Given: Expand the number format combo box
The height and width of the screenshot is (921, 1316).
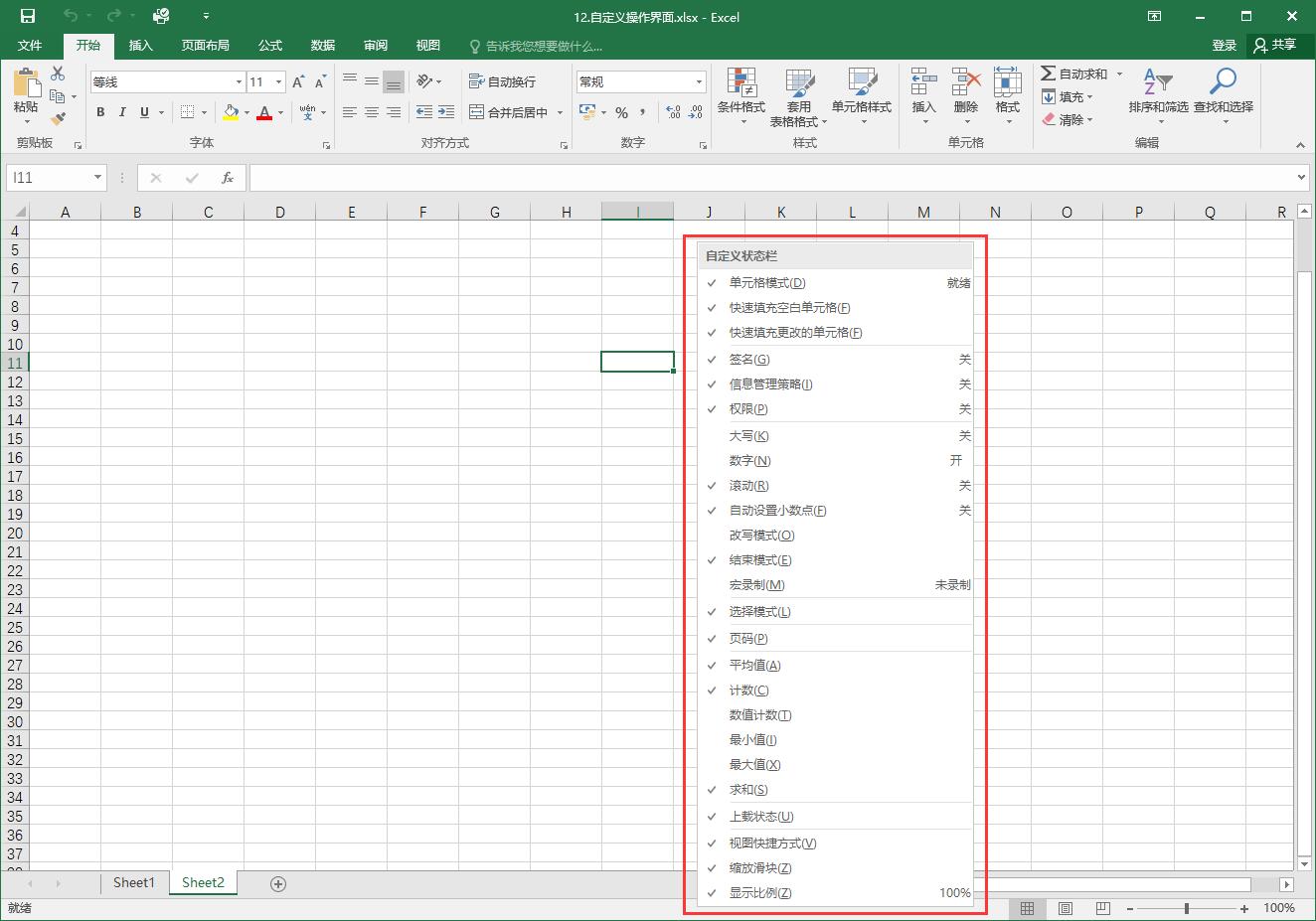Looking at the screenshot, I should pos(699,82).
